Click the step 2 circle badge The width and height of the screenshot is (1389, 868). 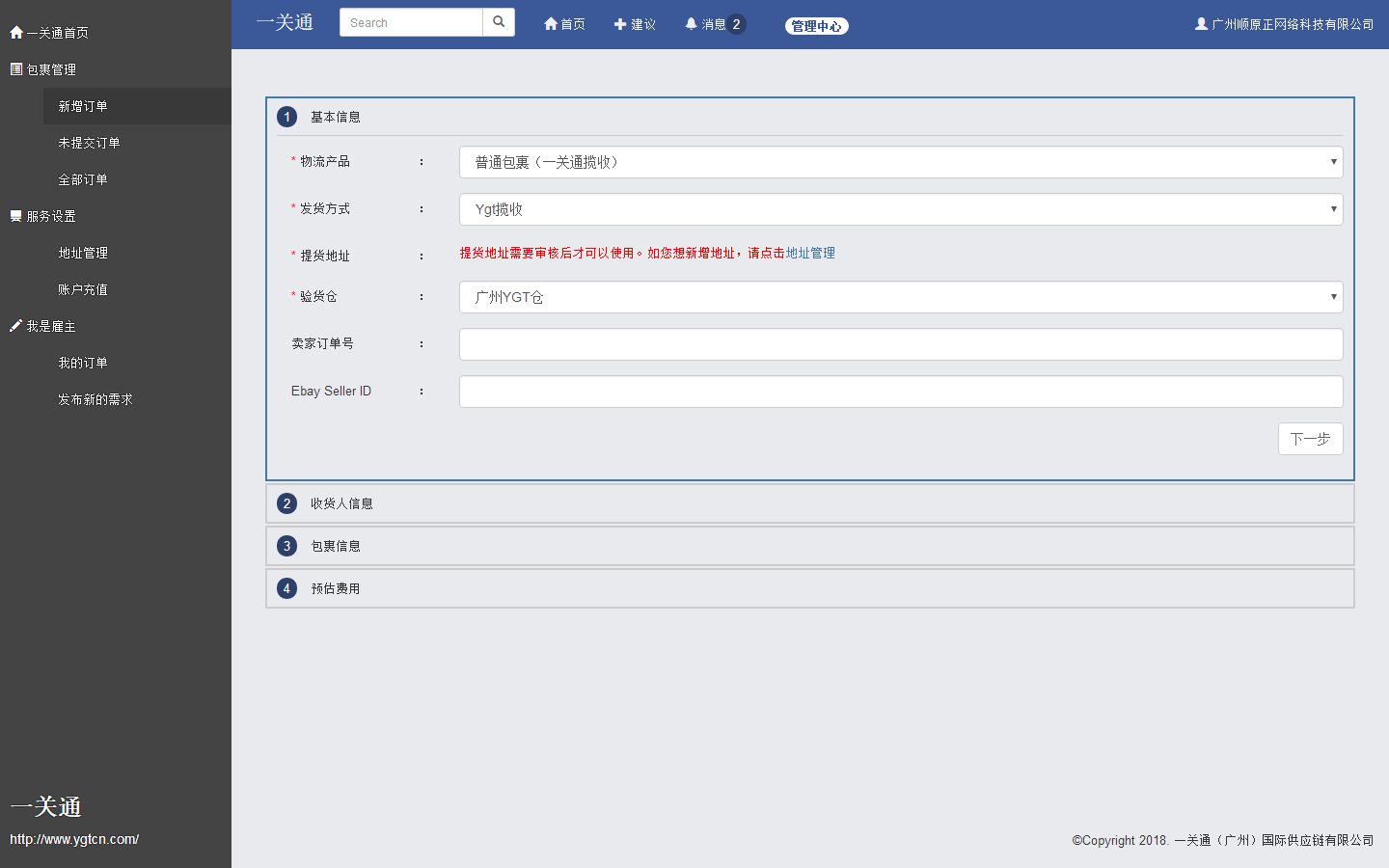[286, 503]
